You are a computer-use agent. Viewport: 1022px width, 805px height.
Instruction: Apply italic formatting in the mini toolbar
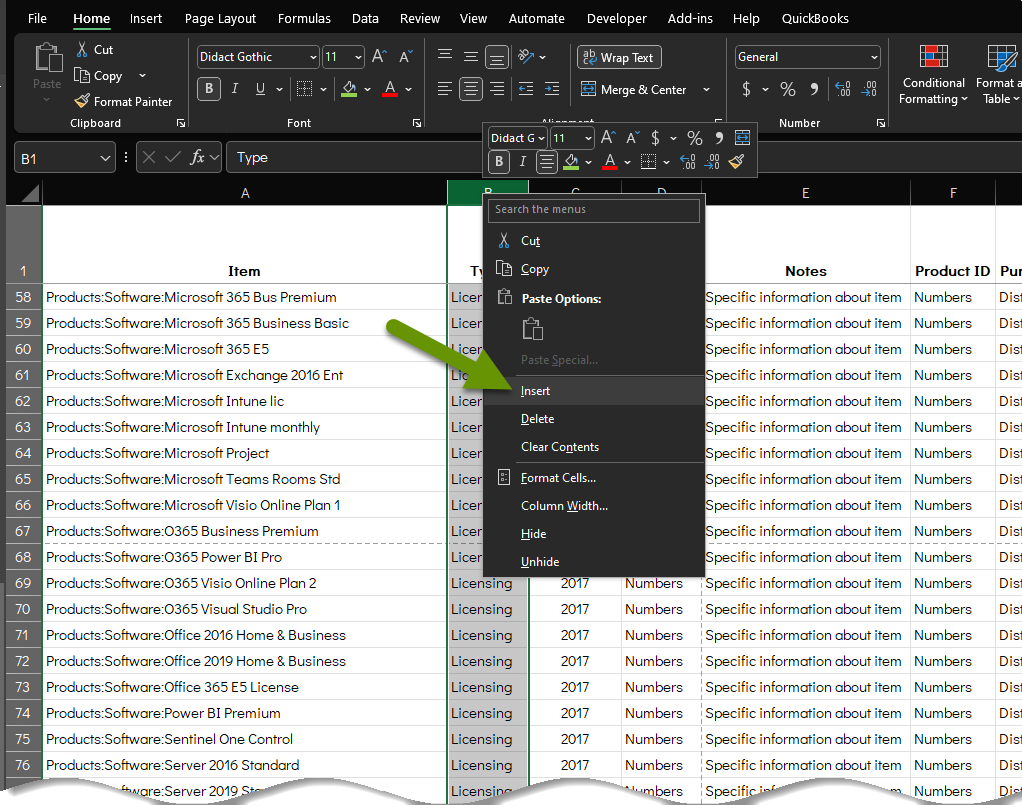click(x=522, y=161)
